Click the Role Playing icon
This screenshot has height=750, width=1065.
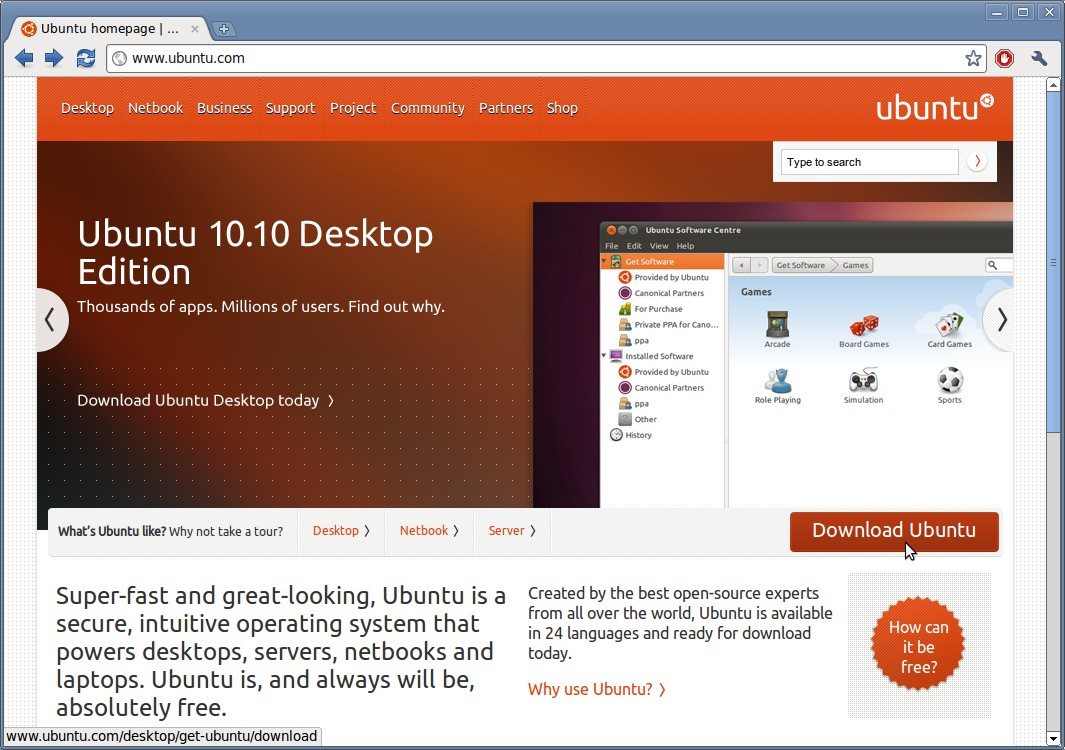coord(778,381)
